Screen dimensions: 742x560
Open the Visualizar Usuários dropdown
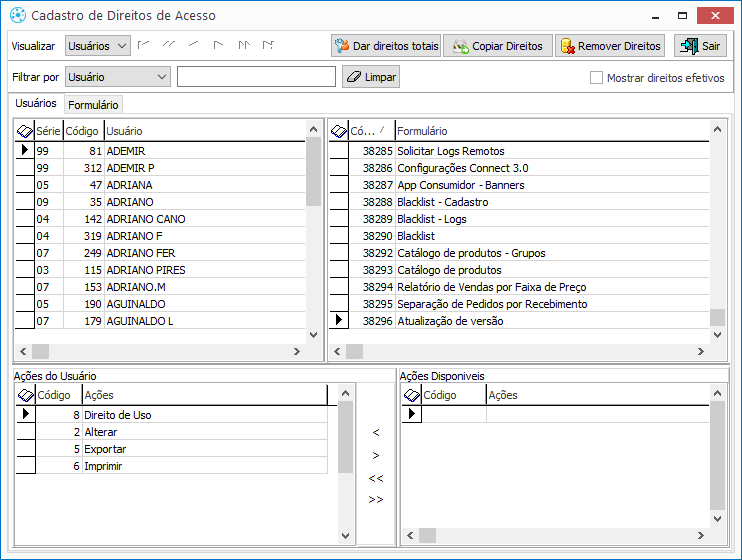pos(97,46)
